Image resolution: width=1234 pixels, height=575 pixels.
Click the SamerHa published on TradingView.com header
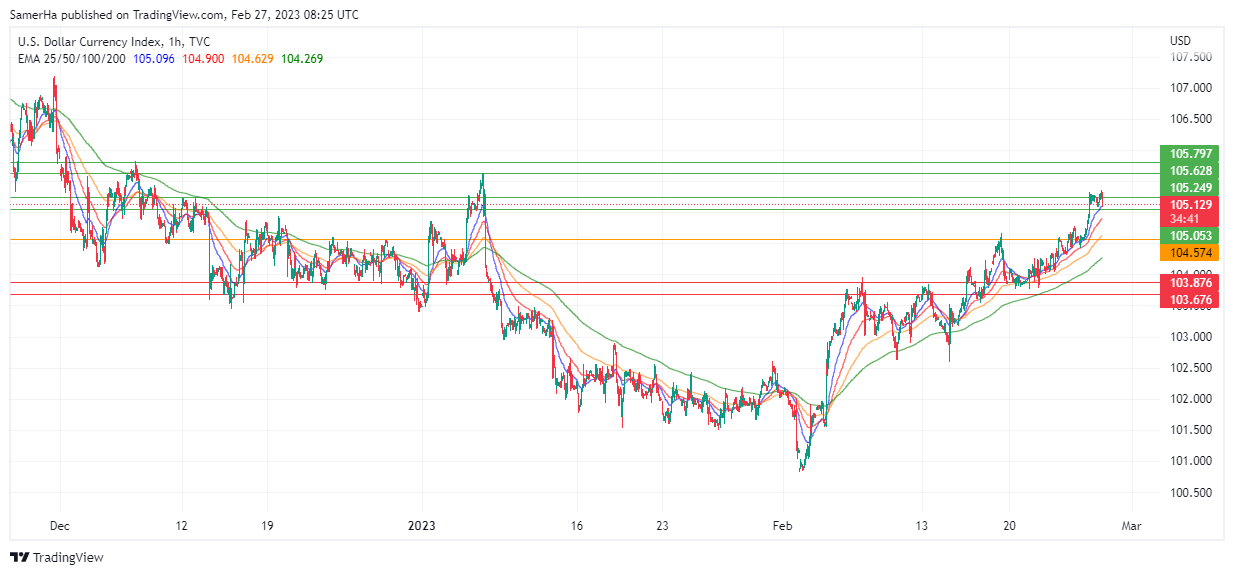pyautogui.click(x=184, y=15)
